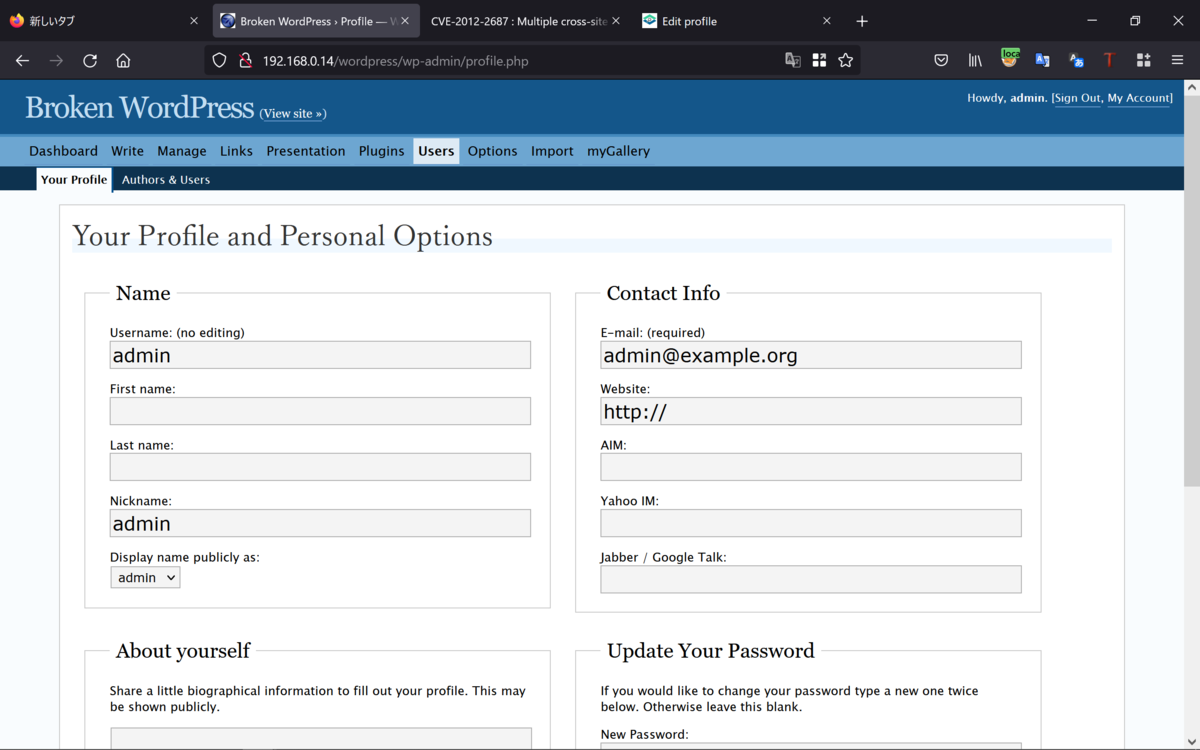The image size is (1200, 750).
Task: Click the Nickname input field
Action: pos(320,523)
